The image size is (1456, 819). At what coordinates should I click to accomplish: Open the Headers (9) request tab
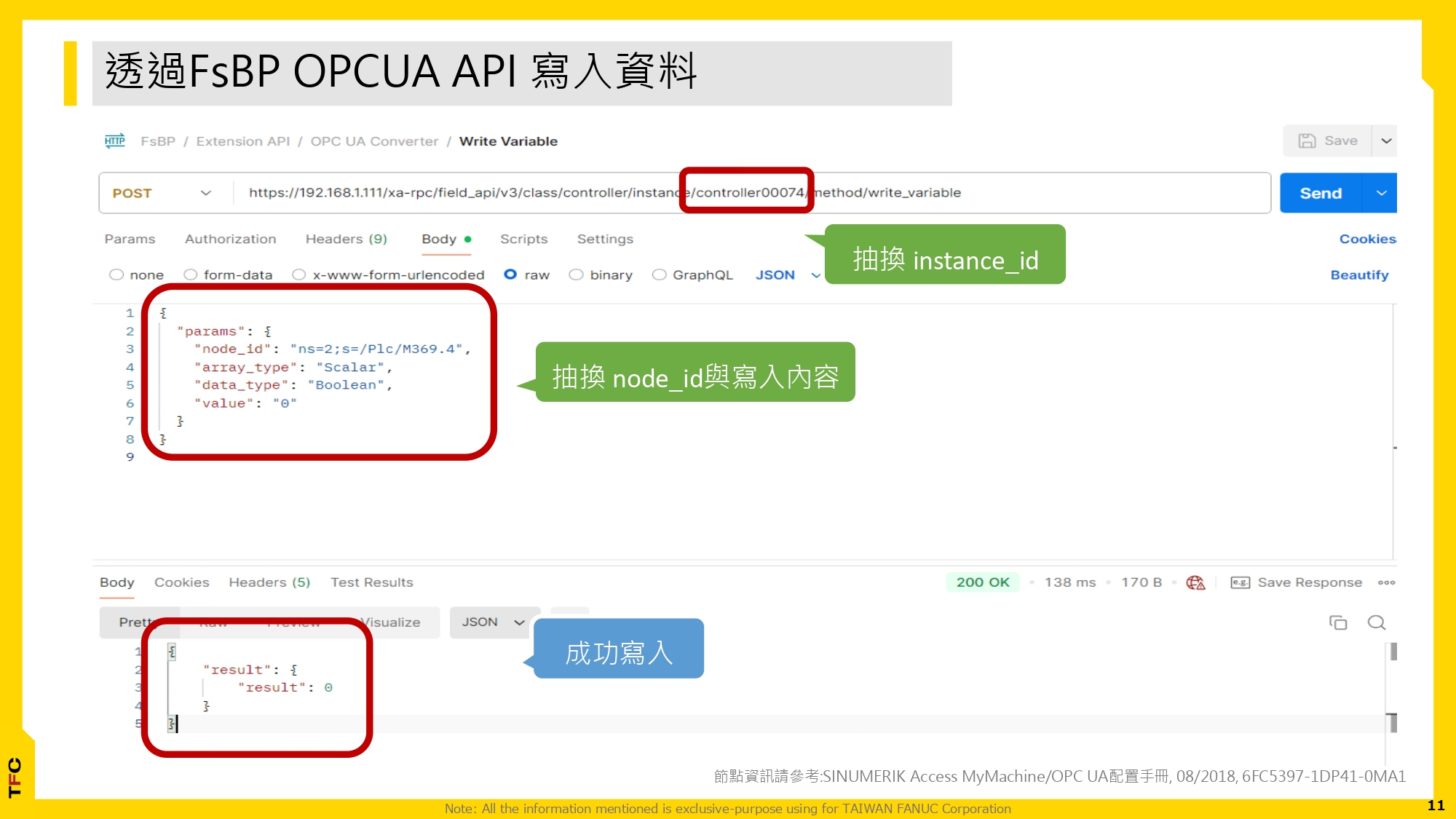point(346,239)
